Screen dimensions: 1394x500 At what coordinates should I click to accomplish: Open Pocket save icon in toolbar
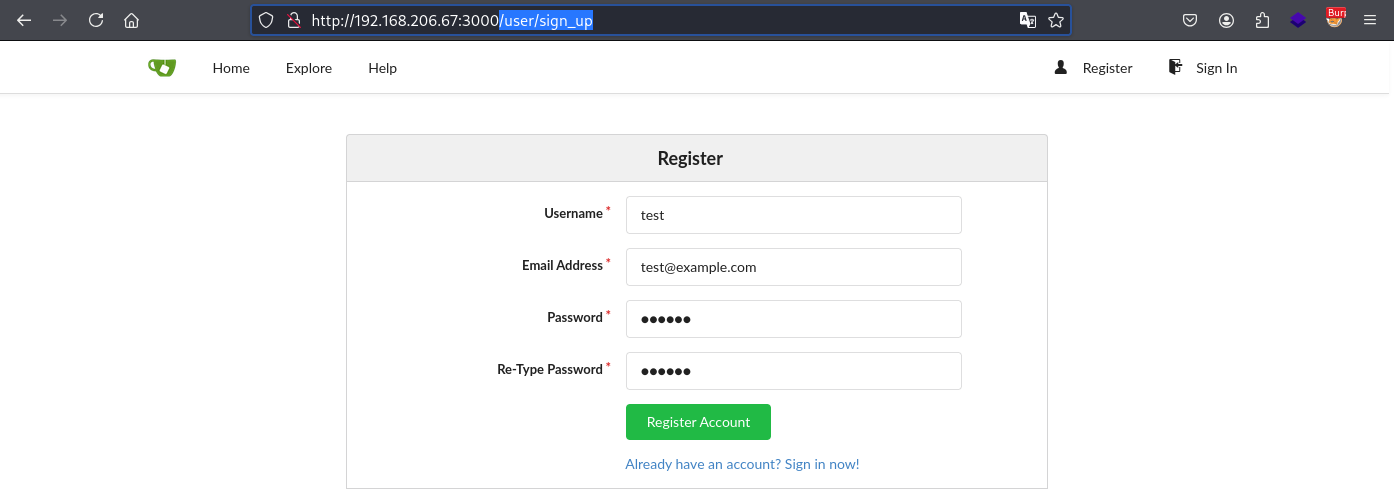click(x=1190, y=20)
